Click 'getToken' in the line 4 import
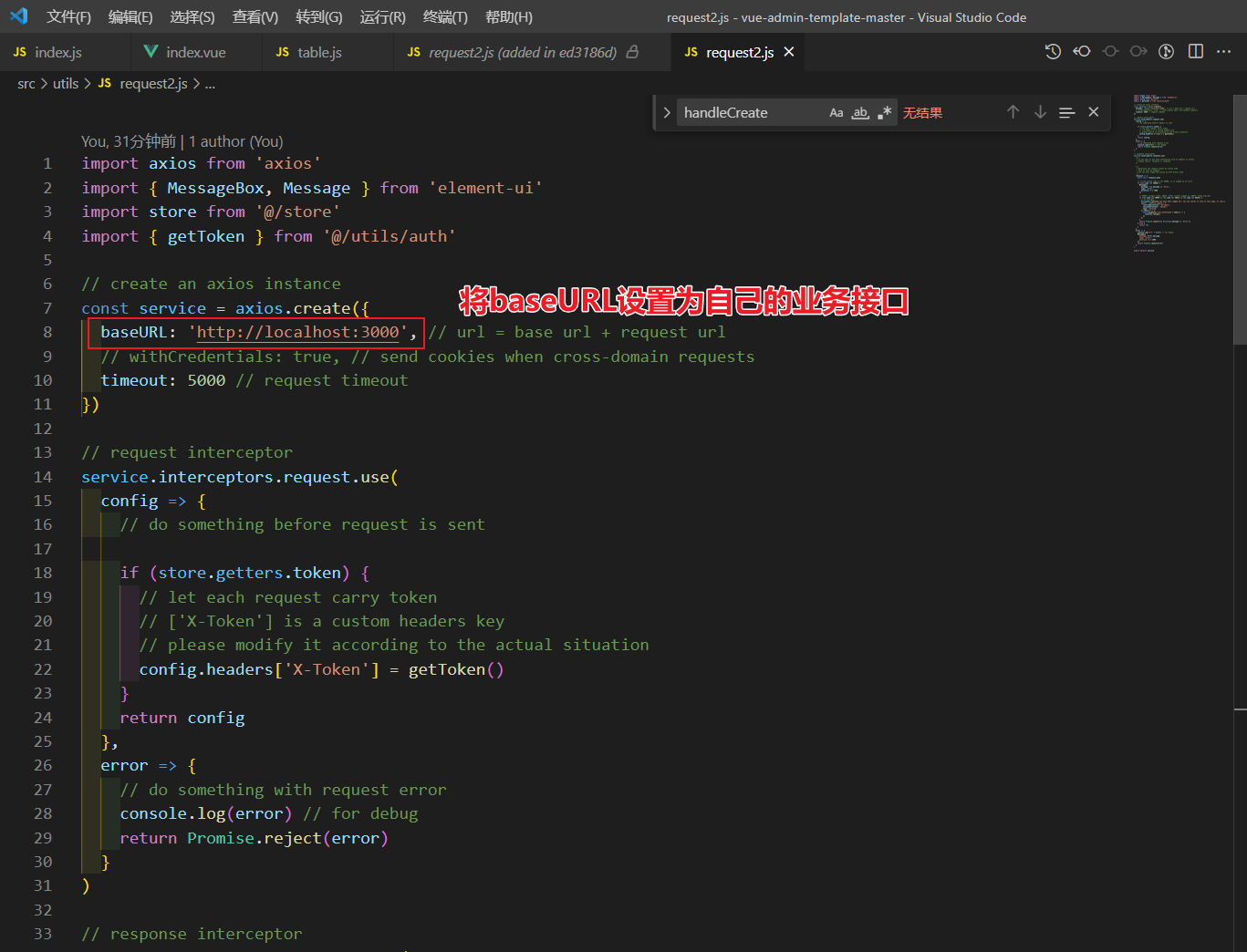 tap(206, 236)
